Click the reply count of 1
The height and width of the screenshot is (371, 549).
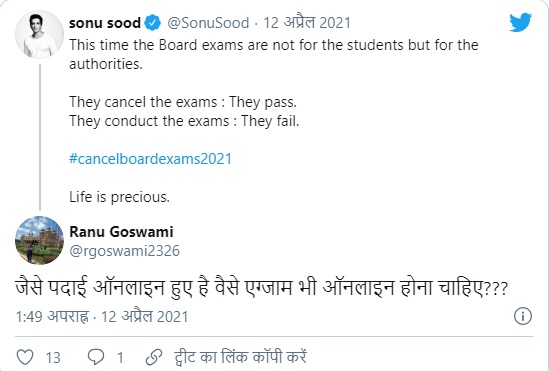click(x=120, y=358)
